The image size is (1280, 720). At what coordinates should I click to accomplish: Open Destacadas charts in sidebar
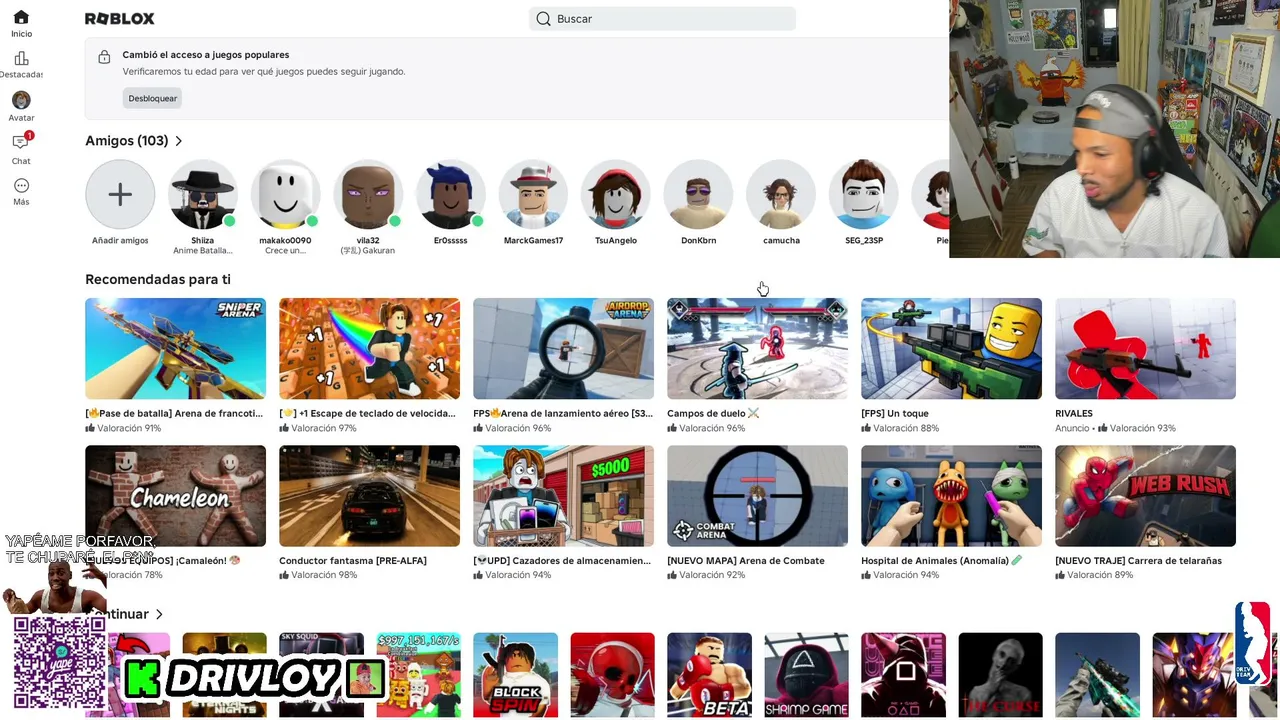click(21, 65)
